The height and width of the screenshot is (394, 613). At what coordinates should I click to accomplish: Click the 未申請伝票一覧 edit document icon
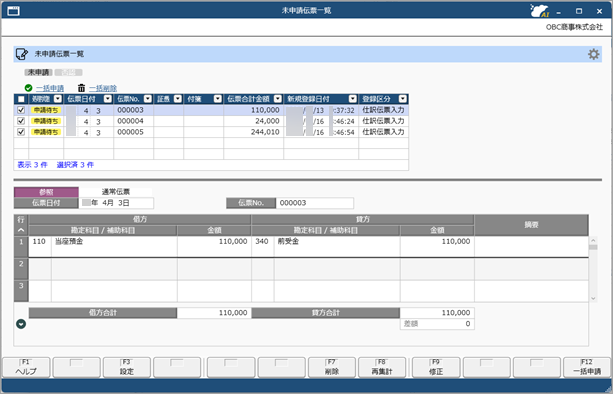(22, 54)
